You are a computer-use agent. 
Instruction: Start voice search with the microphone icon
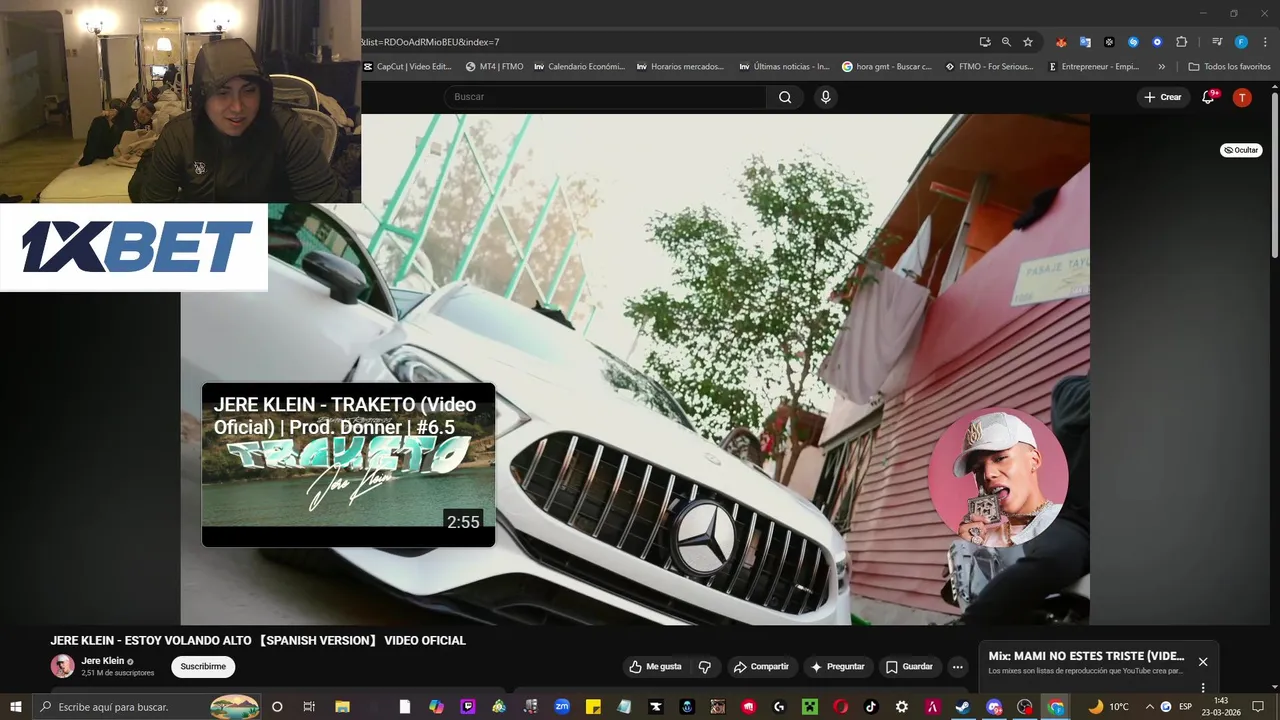[x=825, y=97]
